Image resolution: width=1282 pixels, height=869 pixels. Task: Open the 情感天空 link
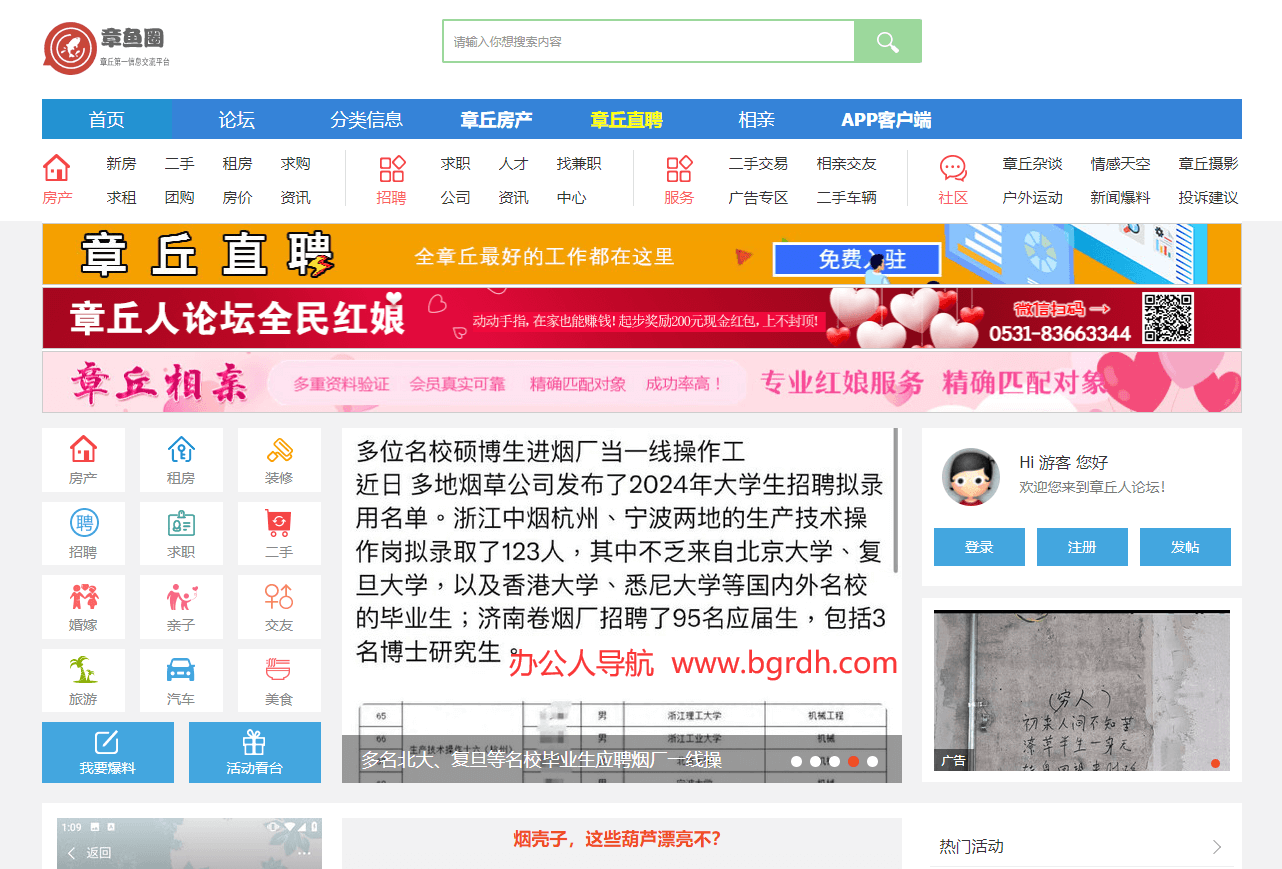(1120, 164)
